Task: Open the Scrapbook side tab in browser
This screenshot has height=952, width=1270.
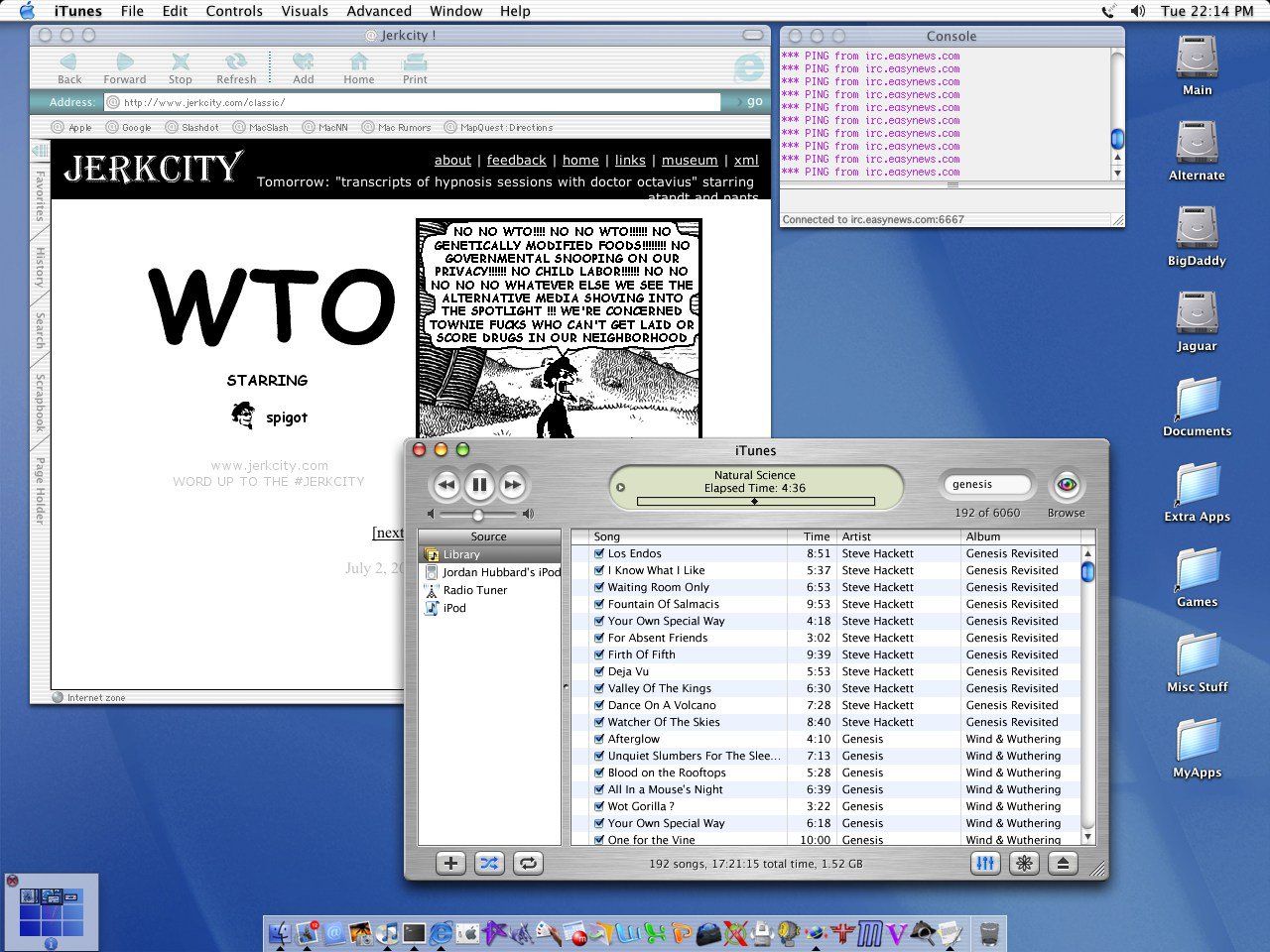Action: pyautogui.click(x=40, y=403)
